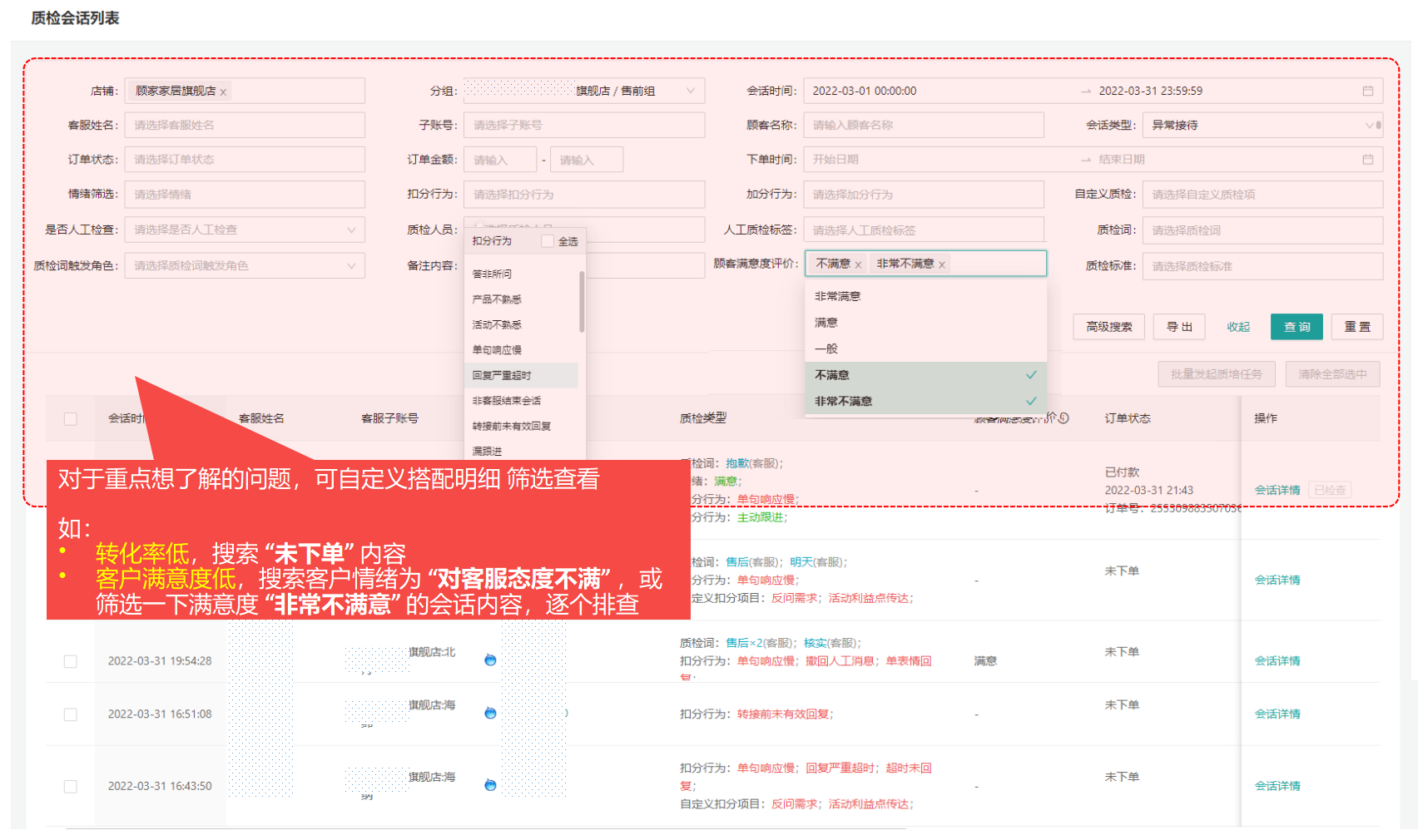Image resolution: width=1418 pixels, height=840 pixels.
Task: Toggle 全选 checkbox in 扣分行为 dropdown
Action: point(547,241)
